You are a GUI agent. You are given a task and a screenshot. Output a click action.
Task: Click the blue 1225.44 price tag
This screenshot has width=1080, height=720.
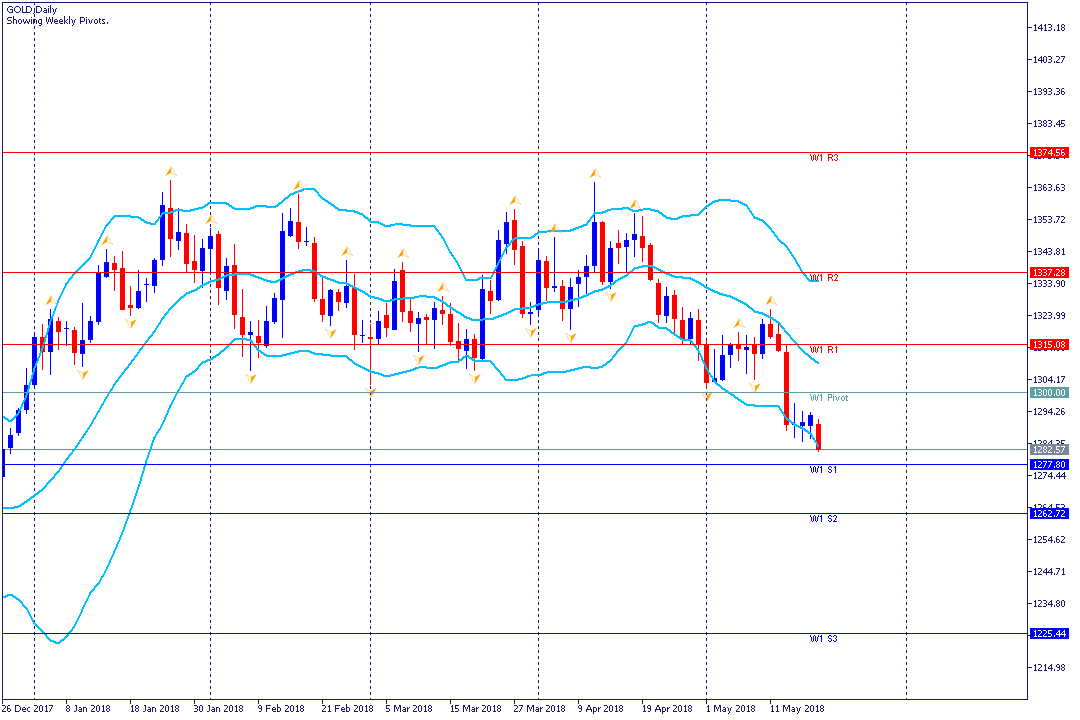coord(1049,634)
